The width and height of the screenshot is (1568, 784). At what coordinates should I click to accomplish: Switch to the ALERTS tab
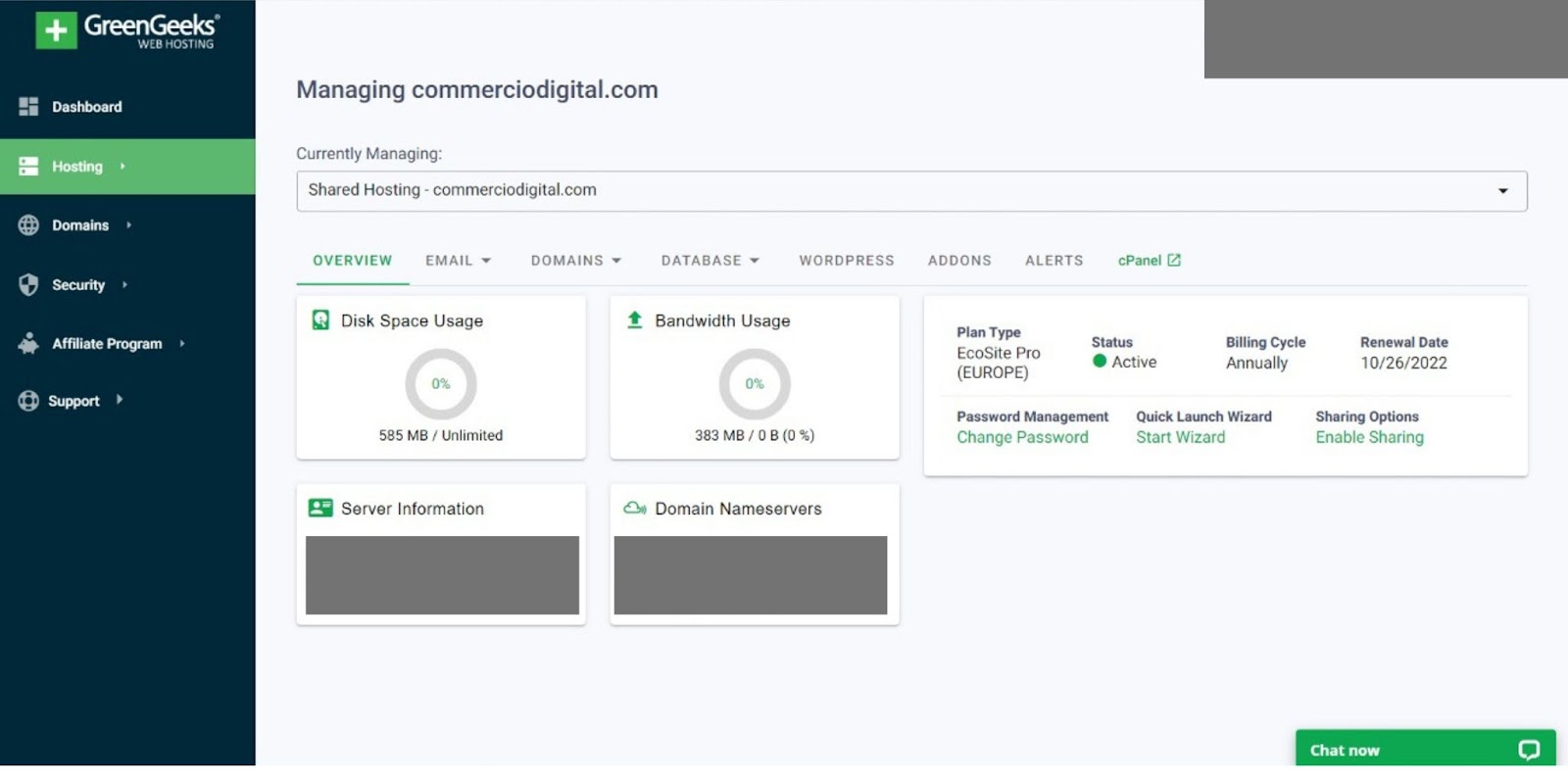click(x=1054, y=261)
